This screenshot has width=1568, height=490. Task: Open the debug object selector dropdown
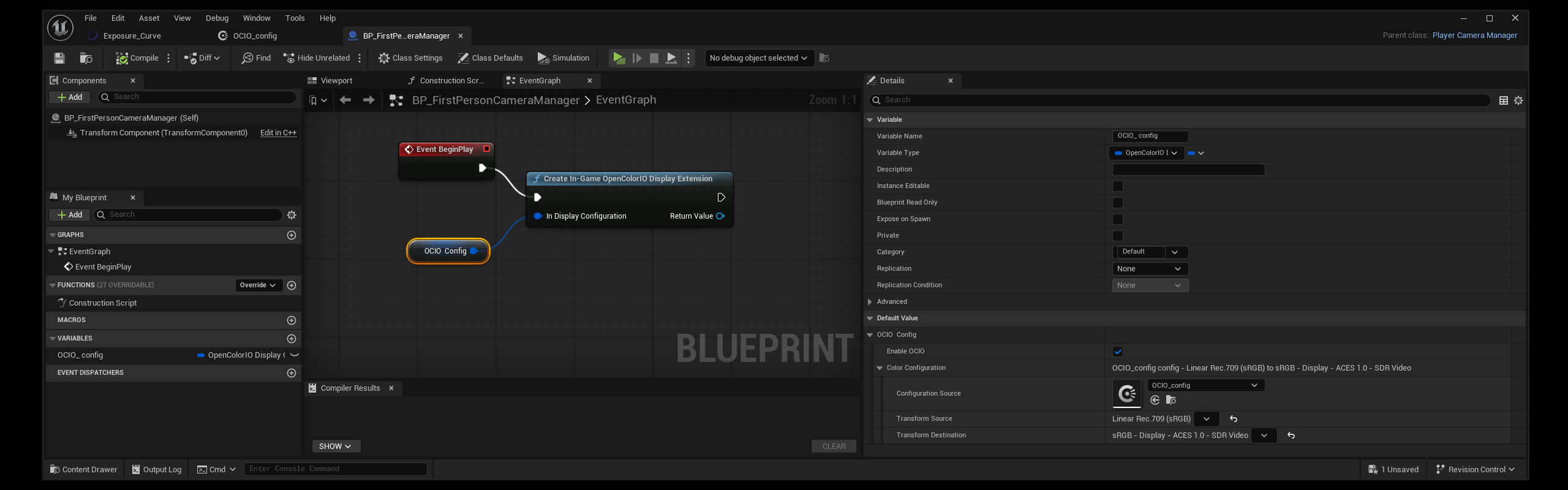coord(759,58)
